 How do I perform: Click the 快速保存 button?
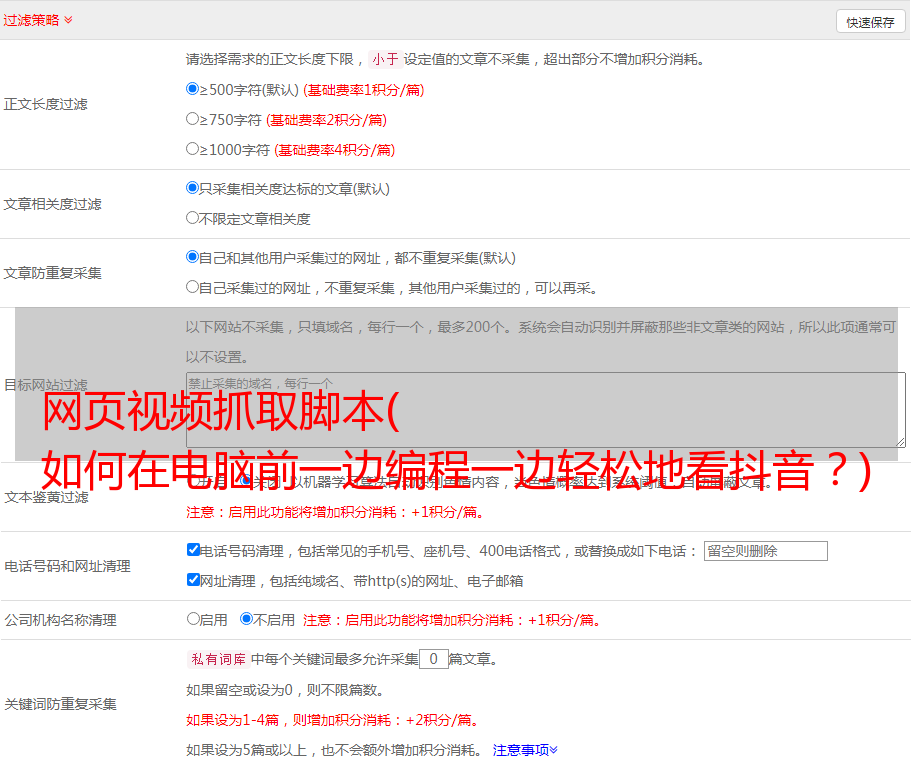pyautogui.click(x=870, y=22)
